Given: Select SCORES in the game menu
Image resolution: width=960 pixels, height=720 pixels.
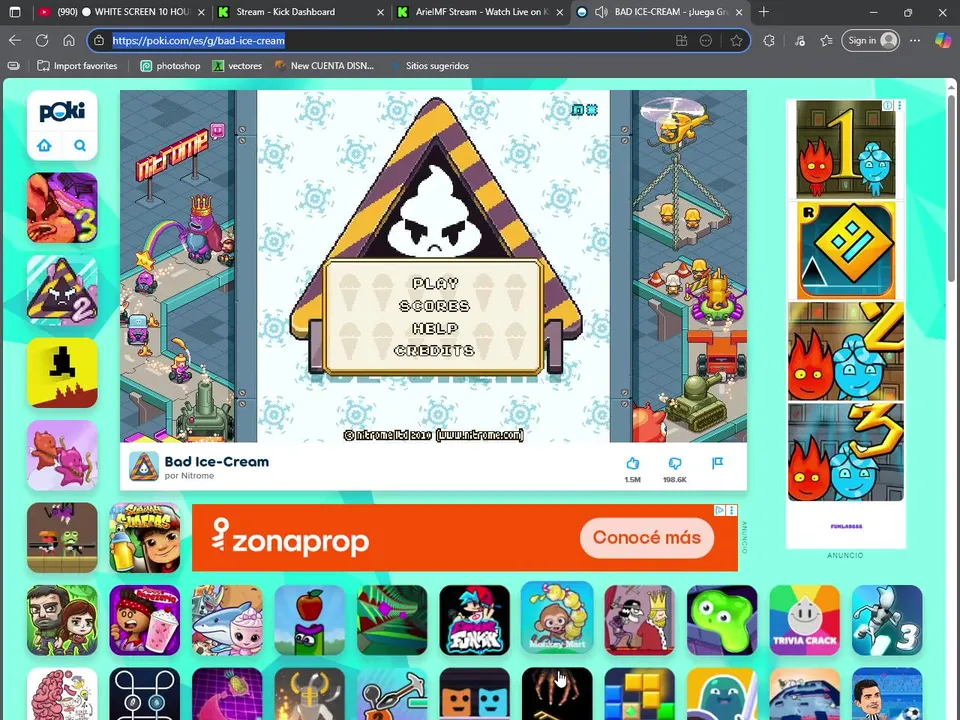Looking at the screenshot, I should (x=435, y=306).
